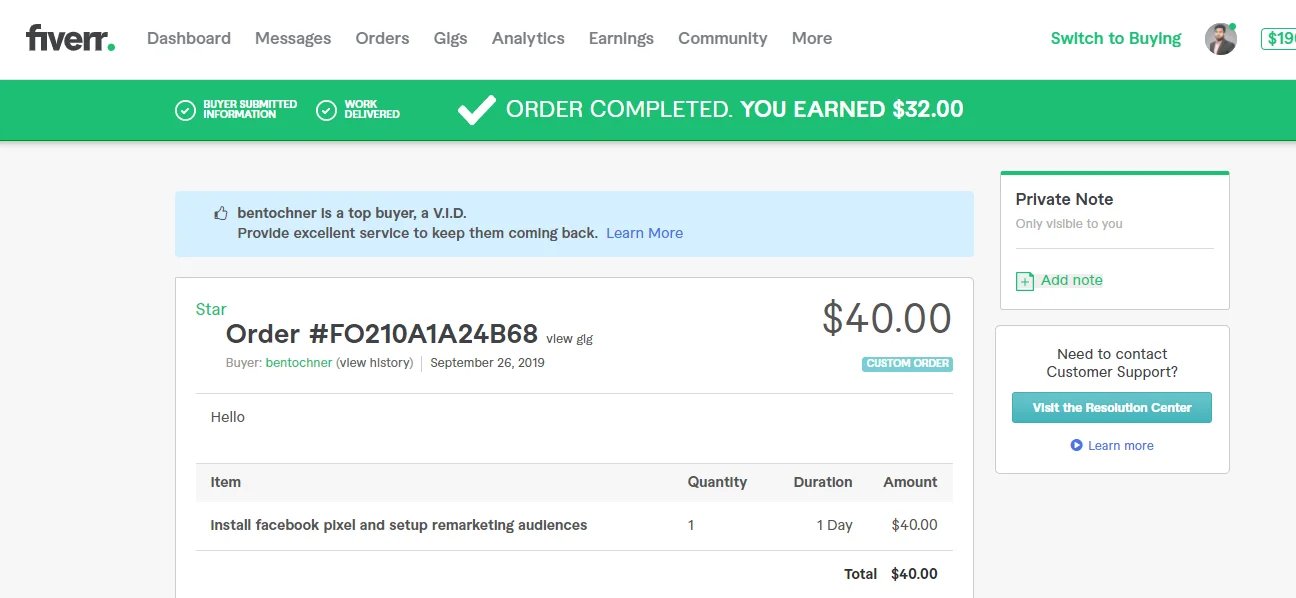Open the view history link
The image size is (1296, 598).
tap(376, 363)
